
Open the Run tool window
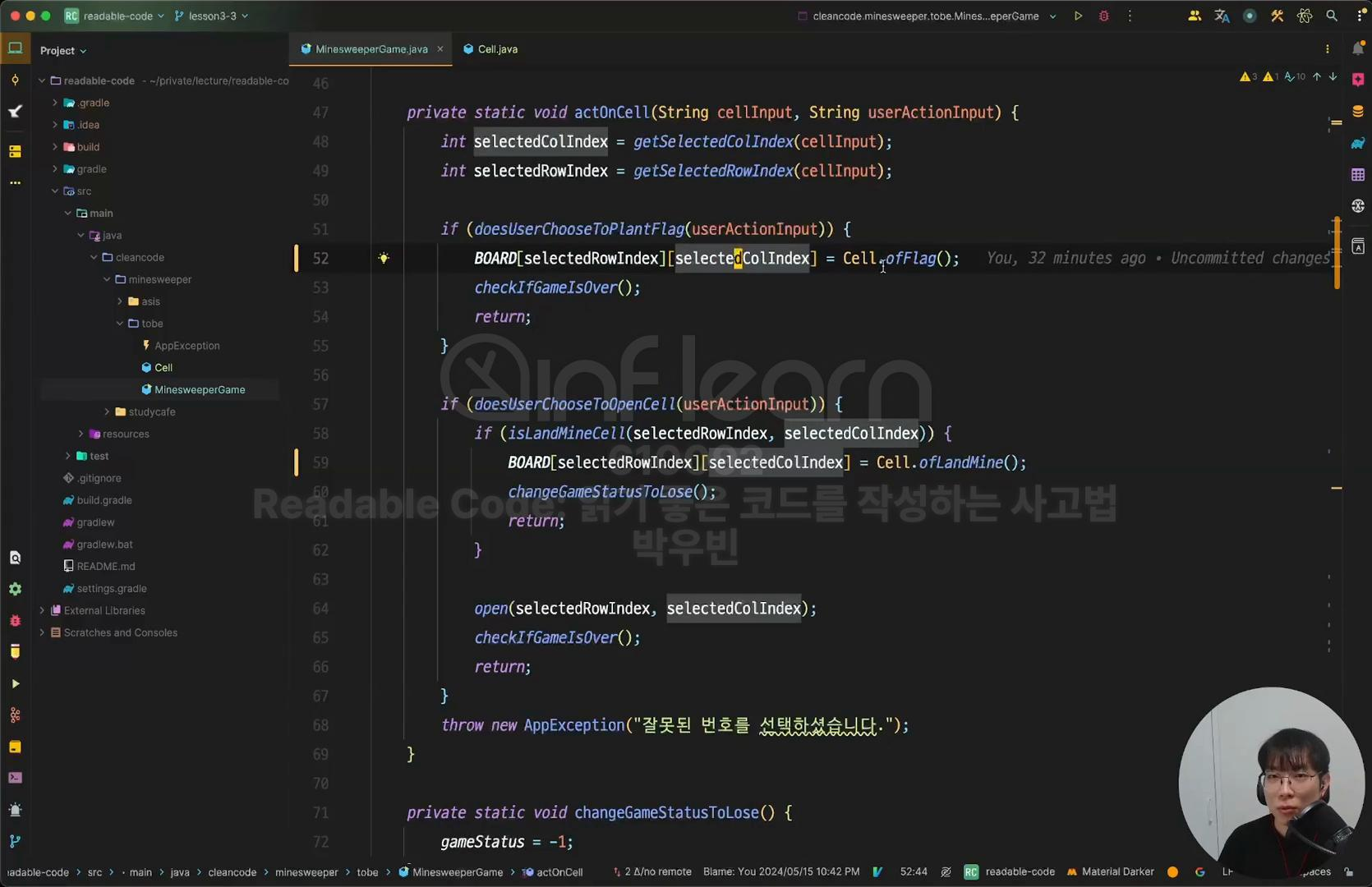click(15, 683)
